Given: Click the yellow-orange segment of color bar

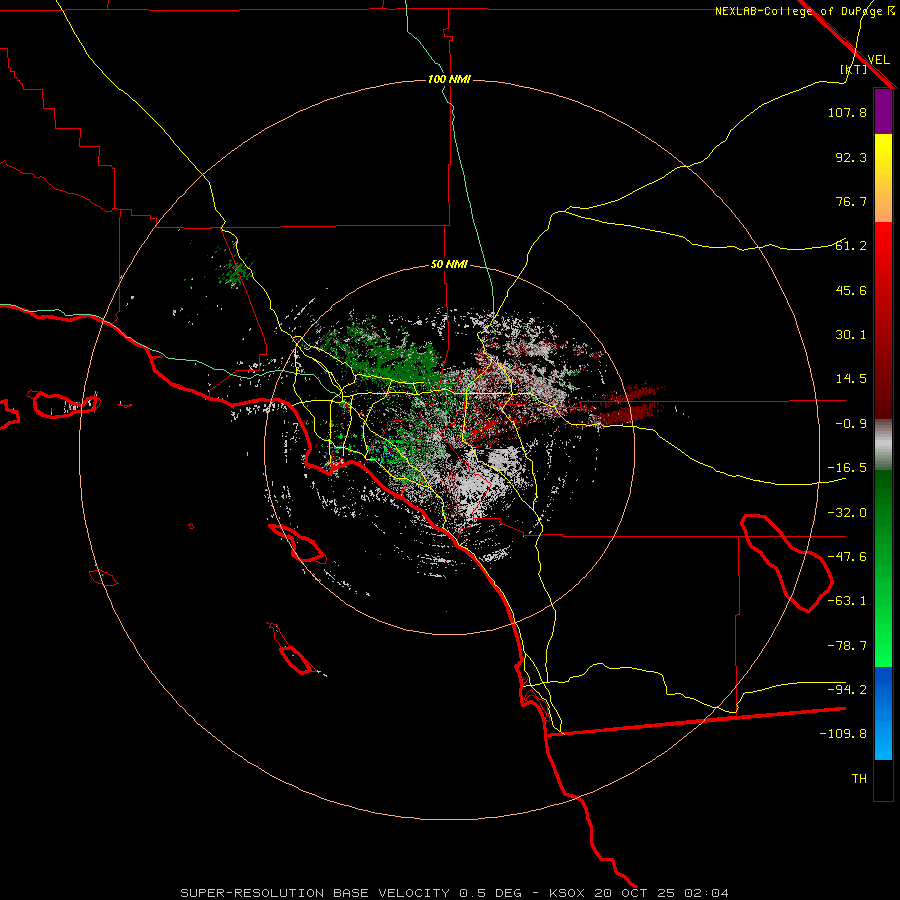Looking at the screenshot, I should (x=883, y=178).
